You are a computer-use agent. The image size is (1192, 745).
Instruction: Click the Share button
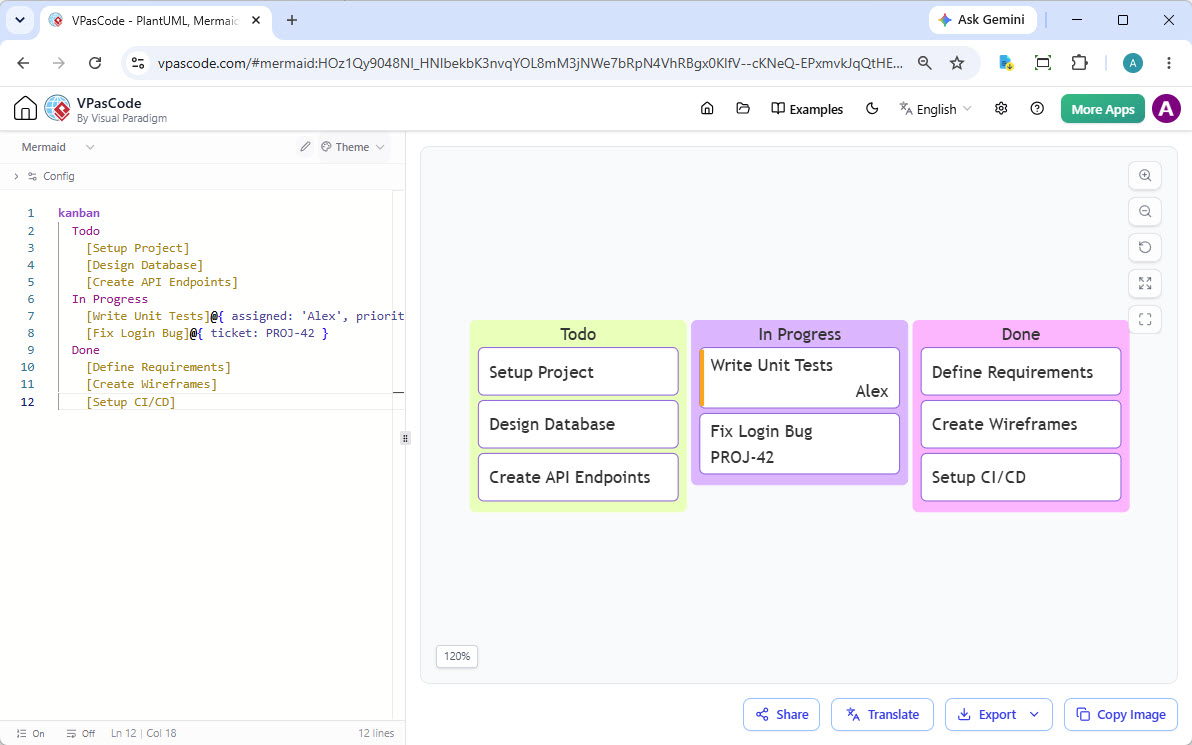(x=781, y=715)
